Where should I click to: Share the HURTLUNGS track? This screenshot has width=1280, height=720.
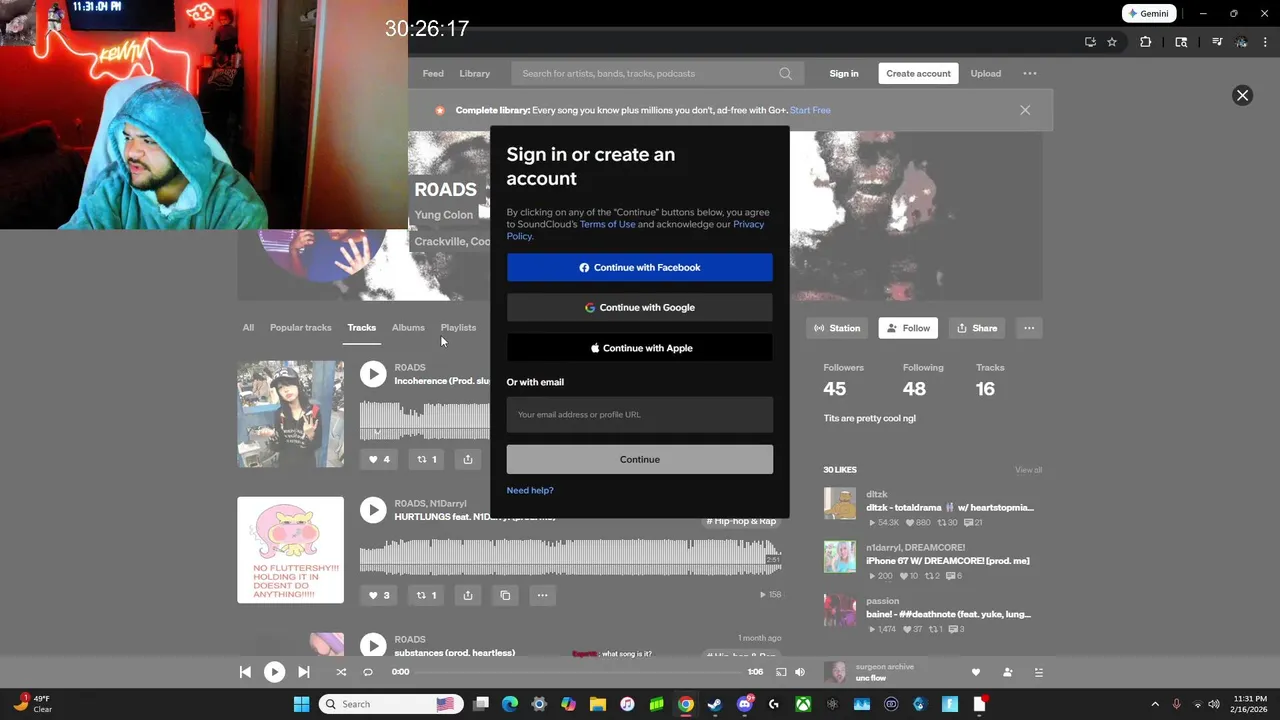pyautogui.click(x=468, y=595)
